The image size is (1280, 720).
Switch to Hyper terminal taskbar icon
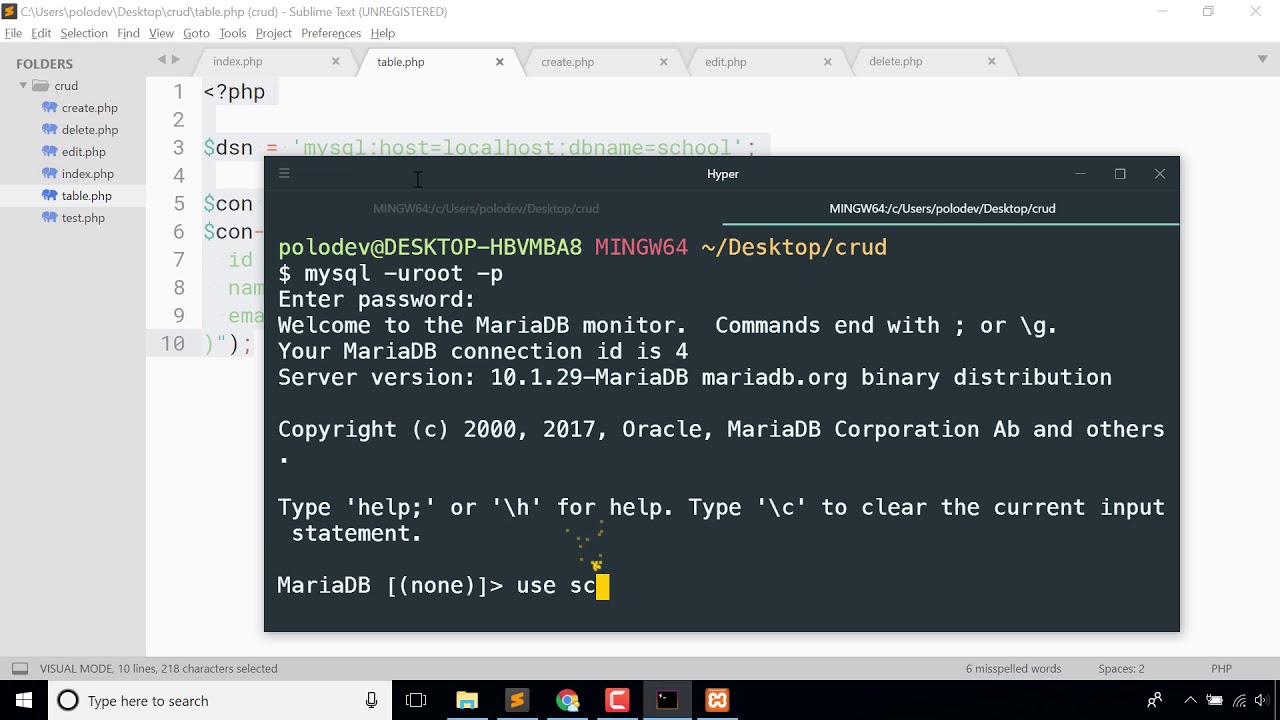tap(667, 700)
